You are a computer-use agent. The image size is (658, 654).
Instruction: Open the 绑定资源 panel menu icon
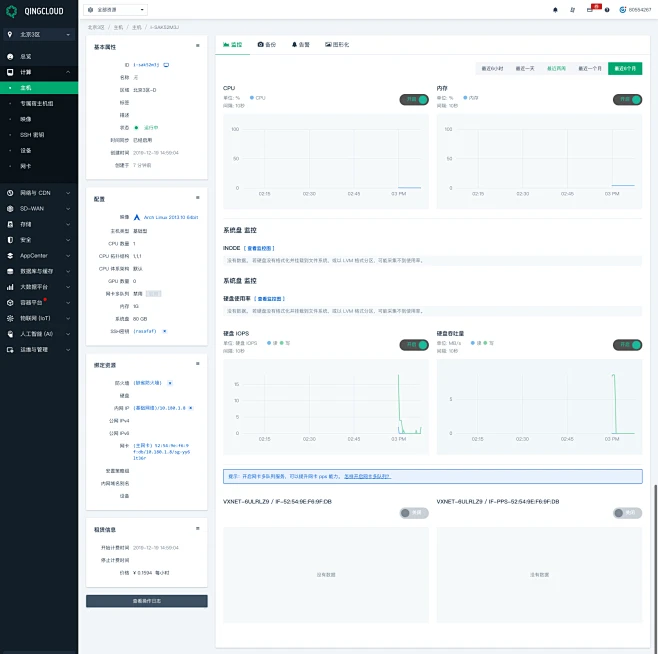click(x=198, y=364)
